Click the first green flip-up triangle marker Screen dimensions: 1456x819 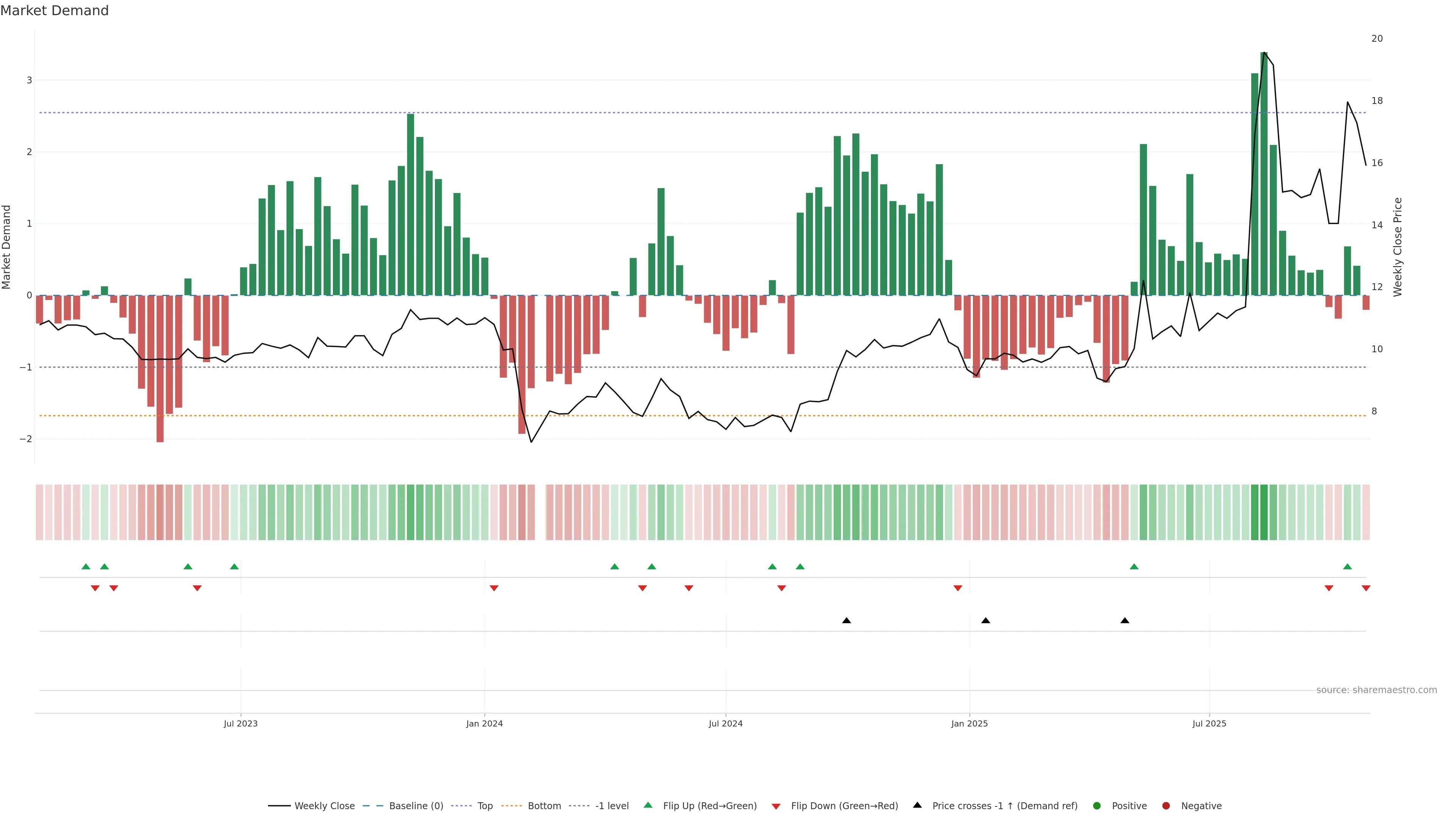pos(86,567)
